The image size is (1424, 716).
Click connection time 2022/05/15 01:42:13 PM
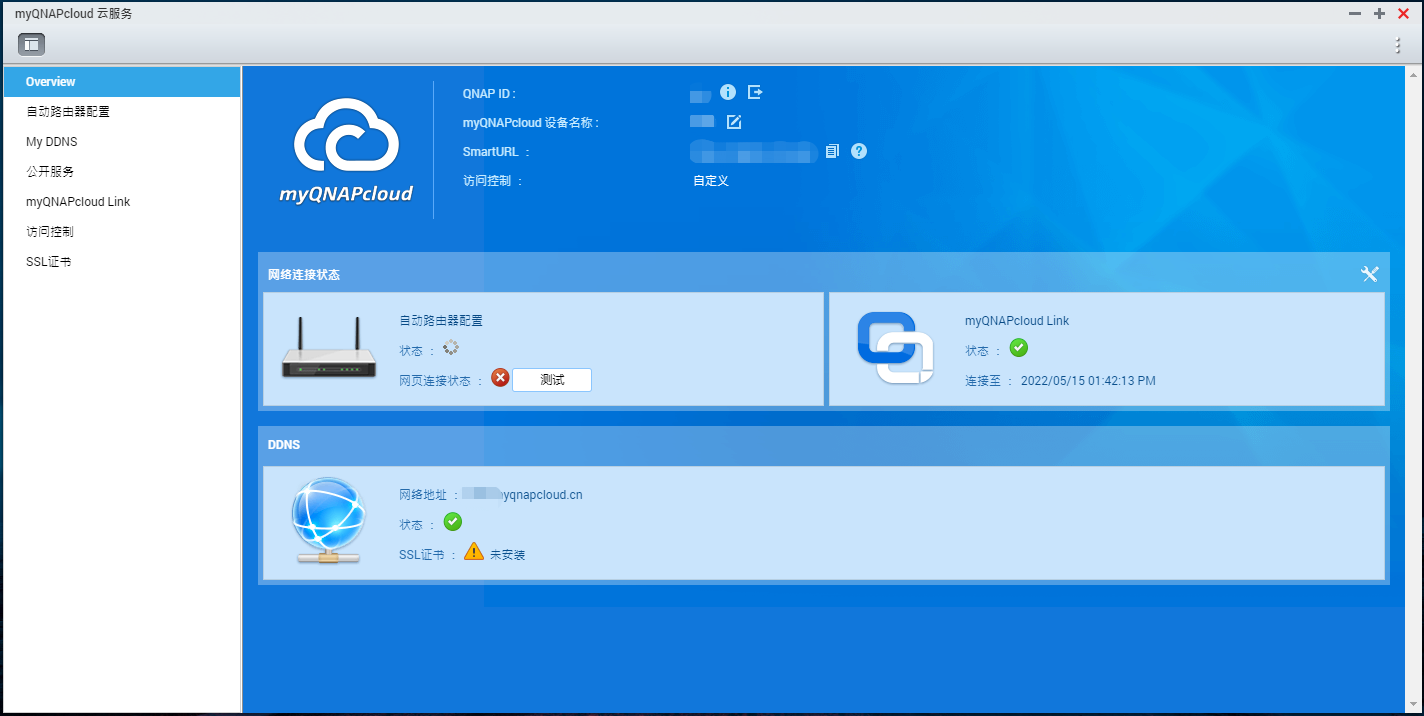(x=1088, y=381)
